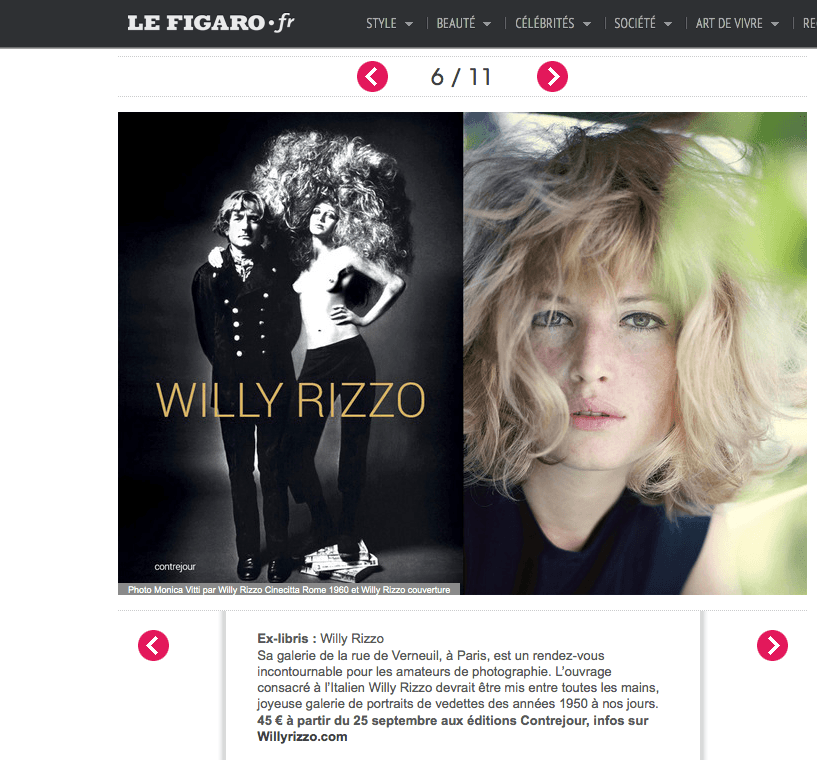This screenshot has height=760, width=817.
Task: Click lower right pink next arrow beside caption
Action: point(772,645)
